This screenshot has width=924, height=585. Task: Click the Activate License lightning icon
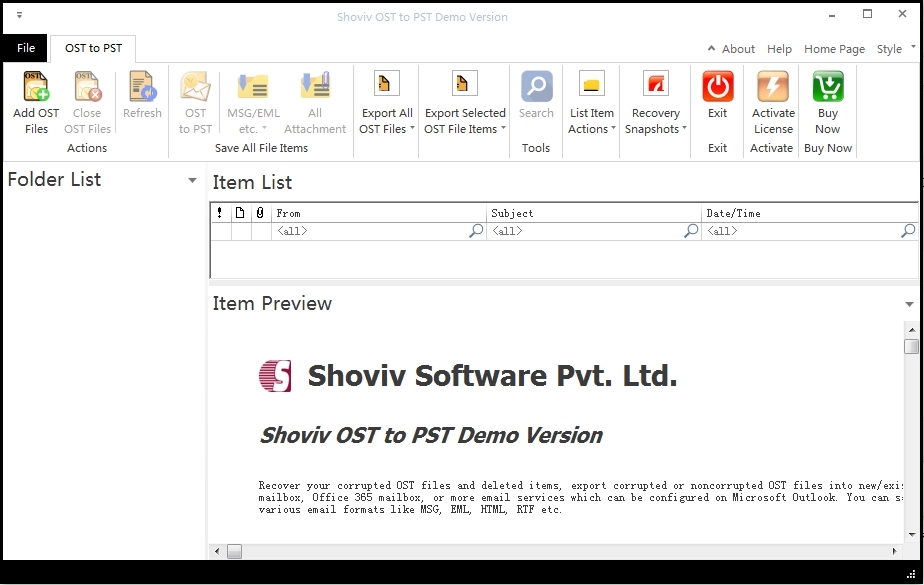[x=773, y=87]
